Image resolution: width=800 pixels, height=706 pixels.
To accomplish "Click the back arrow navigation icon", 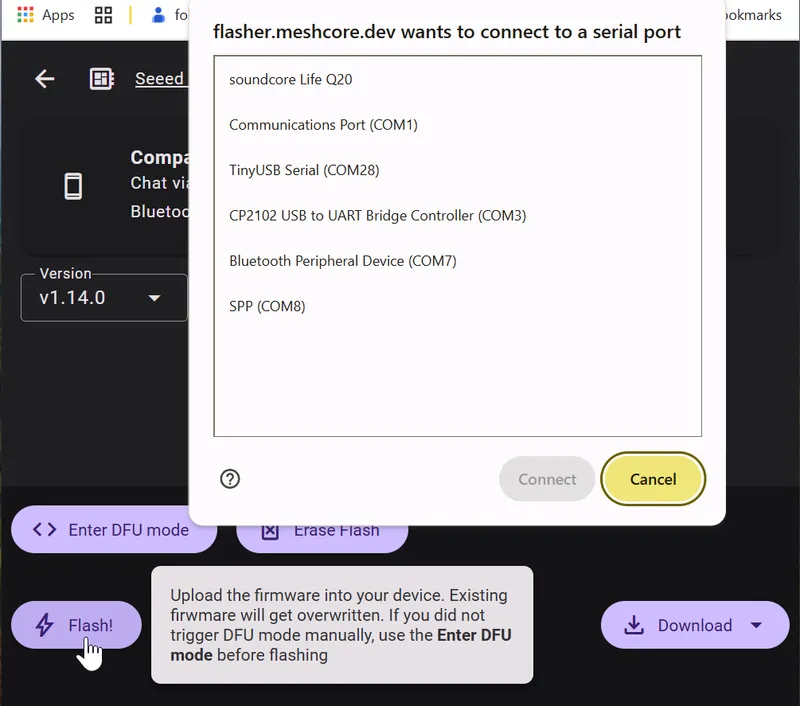I will tap(44, 79).
